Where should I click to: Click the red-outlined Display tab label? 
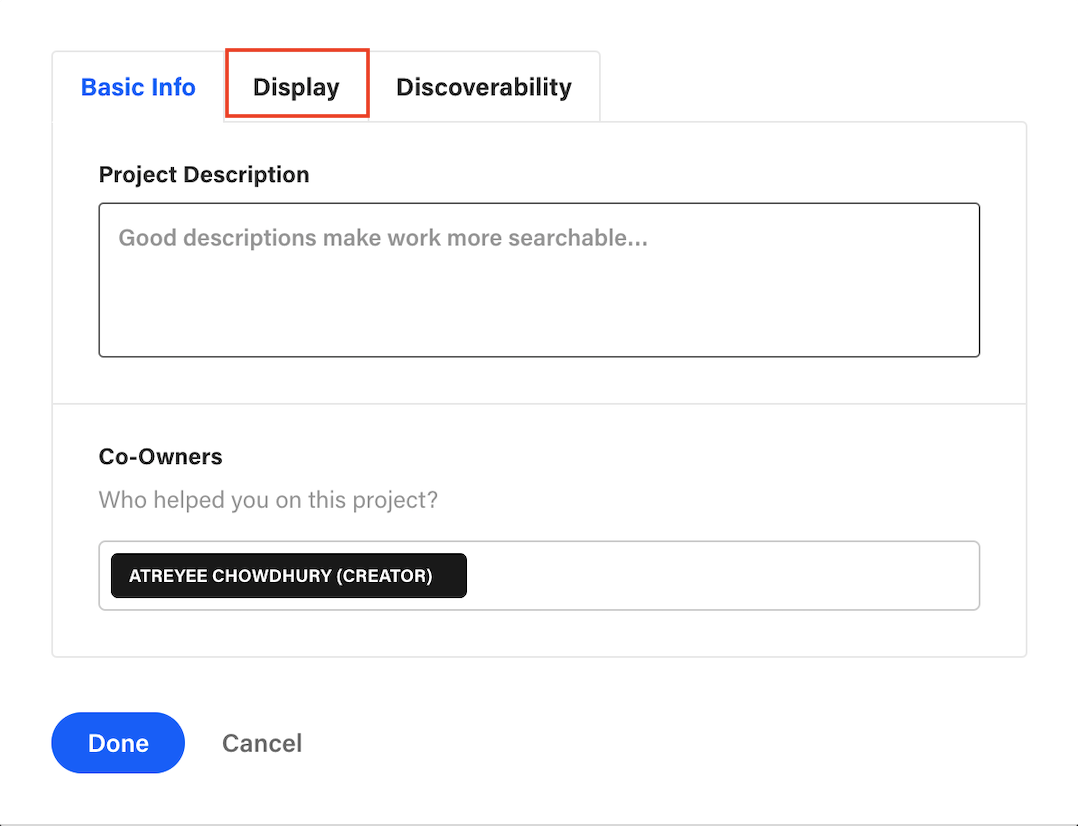pos(296,87)
